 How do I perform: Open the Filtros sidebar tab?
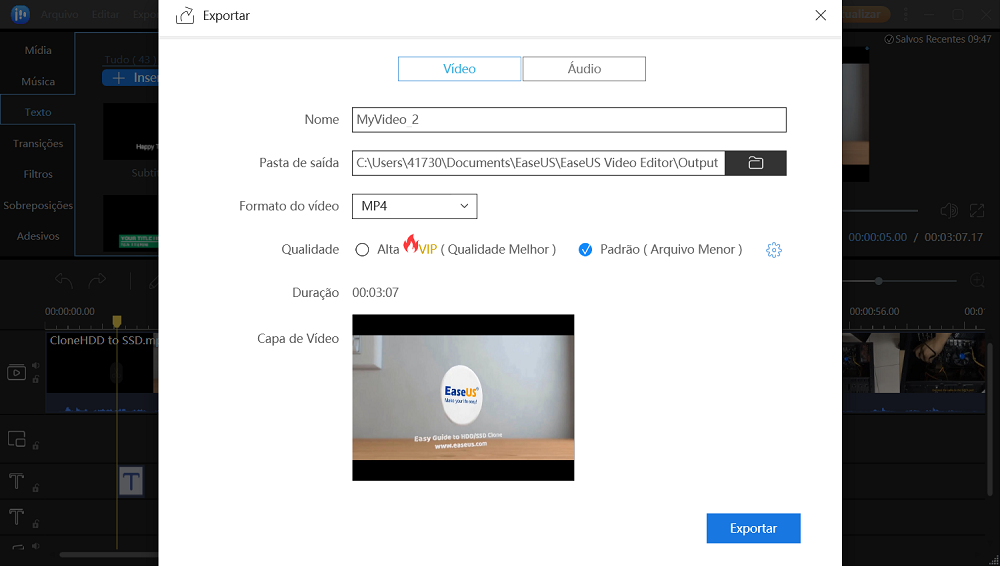[38, 174]
